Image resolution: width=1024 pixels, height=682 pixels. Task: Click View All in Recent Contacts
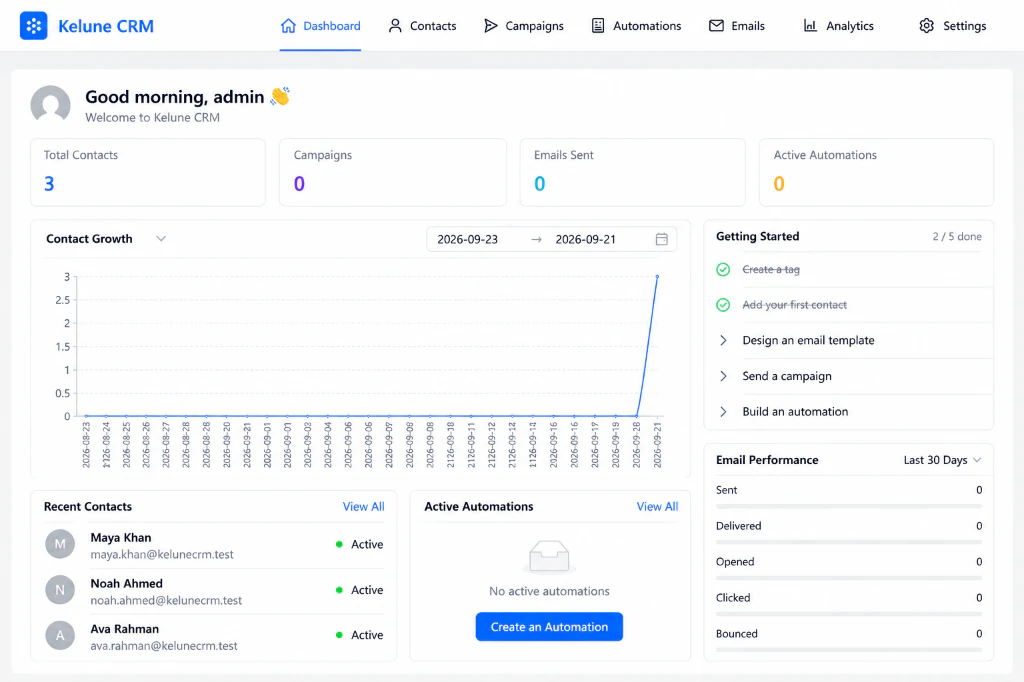click(x=363, y=506)
